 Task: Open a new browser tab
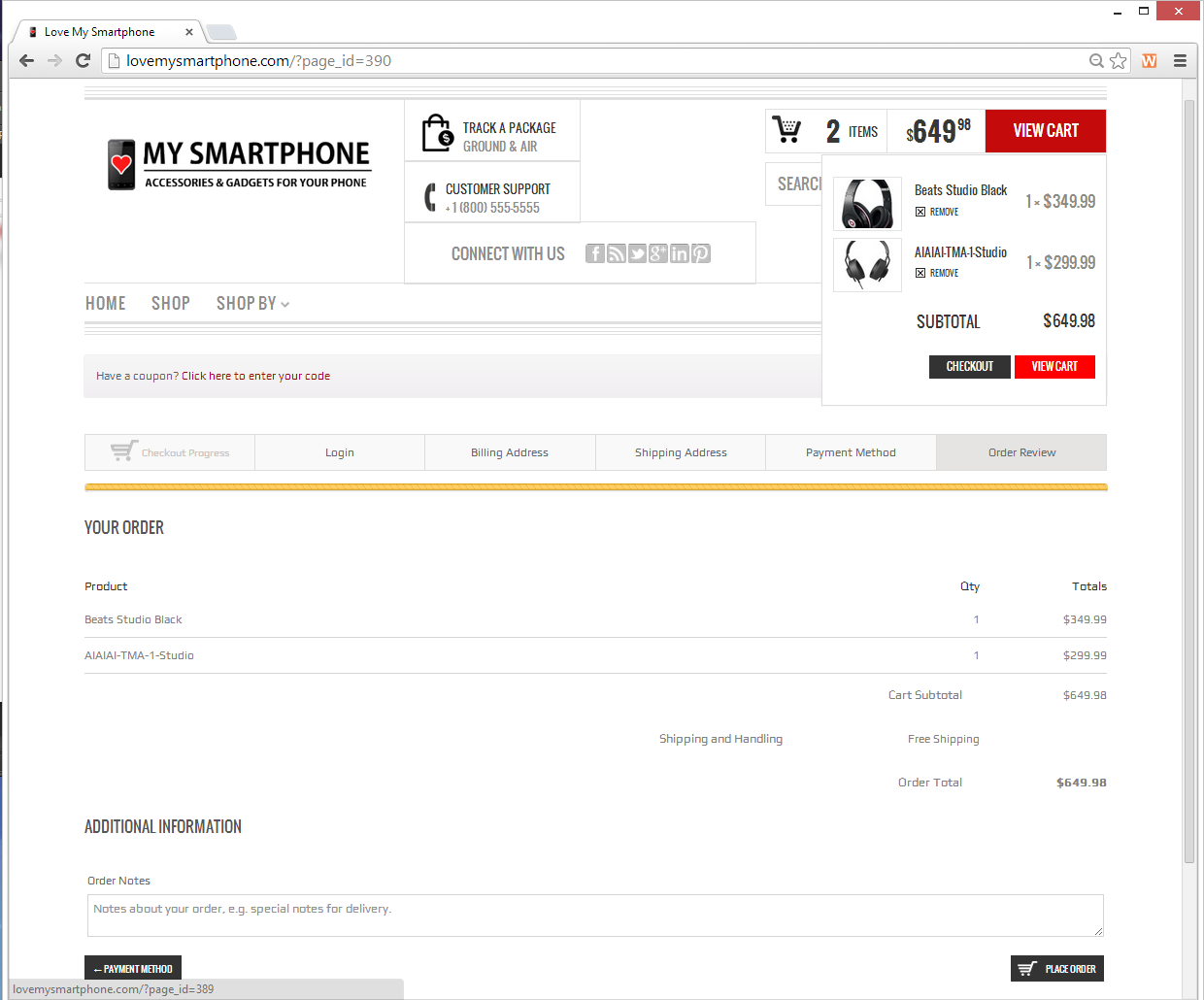(221, 32)
